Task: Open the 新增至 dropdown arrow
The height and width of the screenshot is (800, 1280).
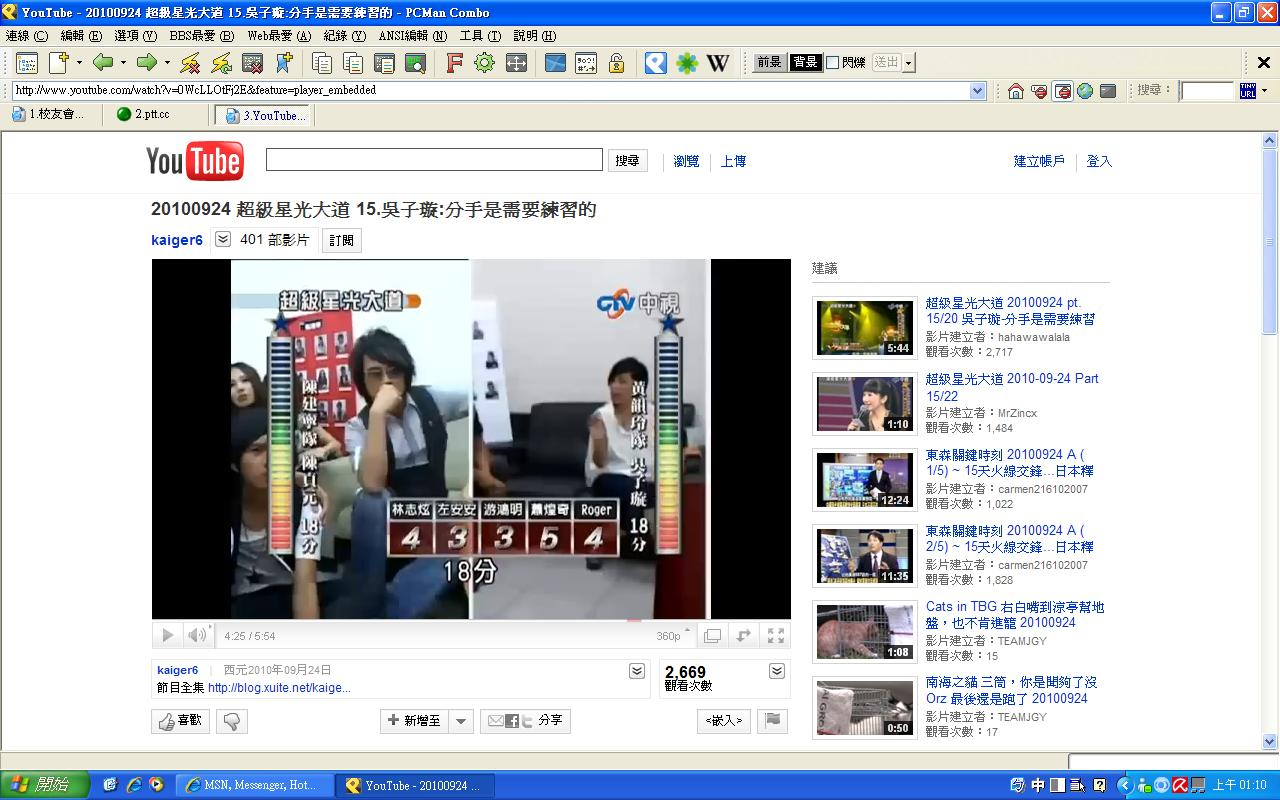Action: click(461, 720)
